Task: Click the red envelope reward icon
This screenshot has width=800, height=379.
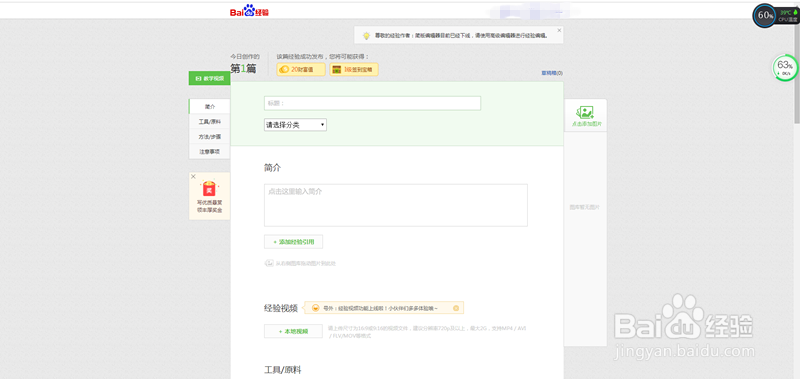Action: (209, 189)
